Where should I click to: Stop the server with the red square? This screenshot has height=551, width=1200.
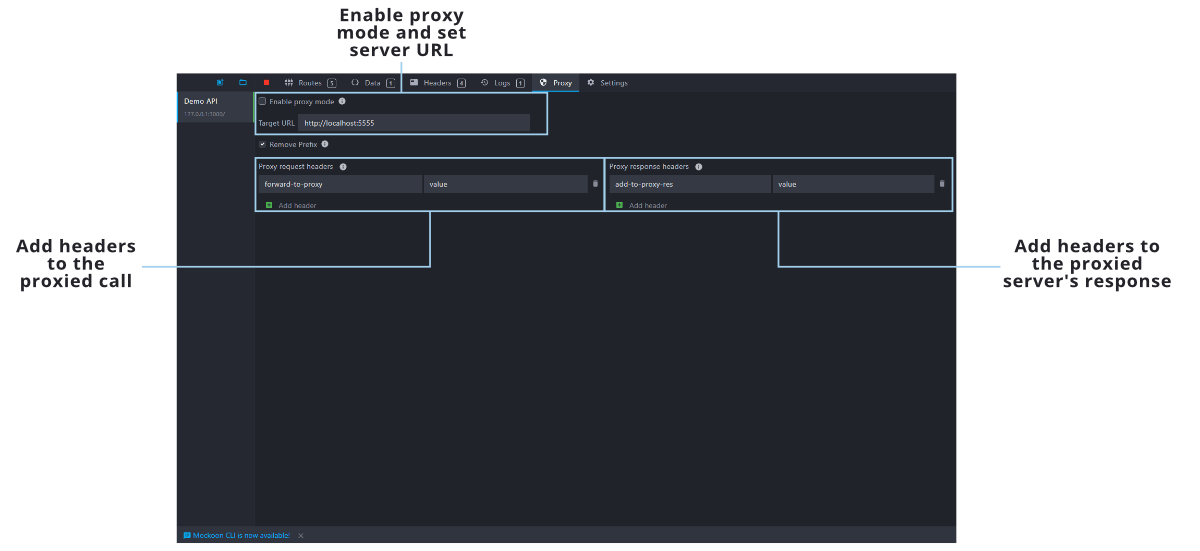click(x=266, y=83)
